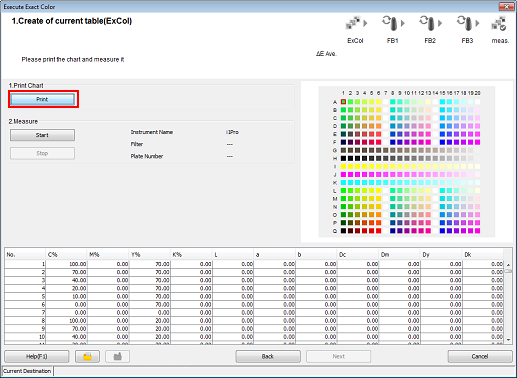
Task: Select row 1 in the data table
Action: pos(254,264)
